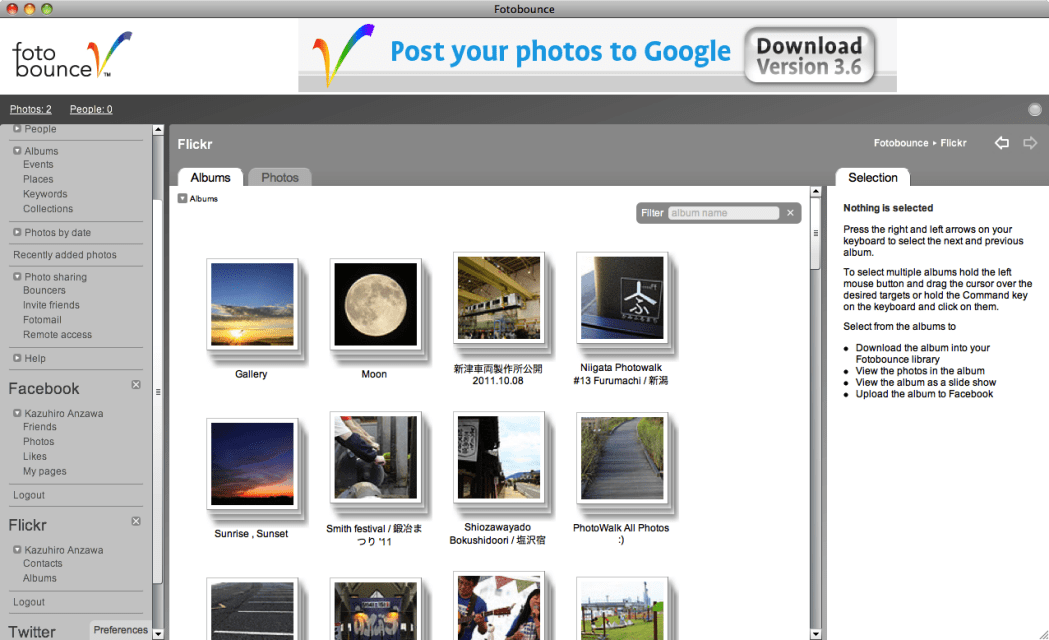Click Logout under Facebook
The image size is (1049, 640).
coord(29,495)
